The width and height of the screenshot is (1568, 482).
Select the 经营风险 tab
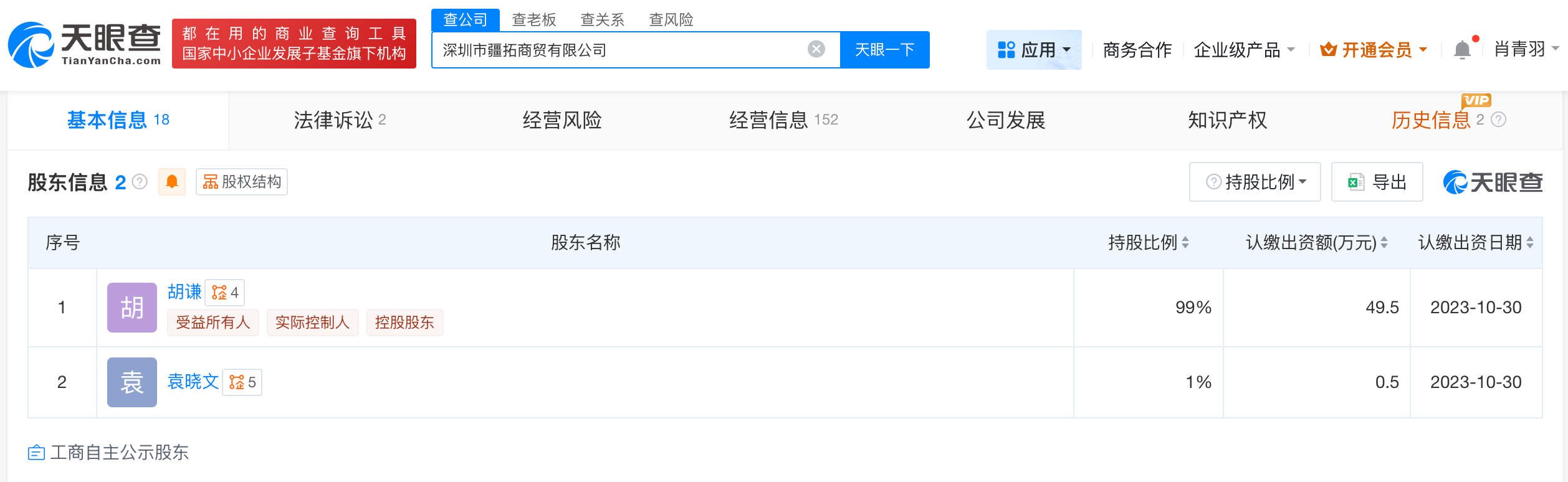coord(562,120)
